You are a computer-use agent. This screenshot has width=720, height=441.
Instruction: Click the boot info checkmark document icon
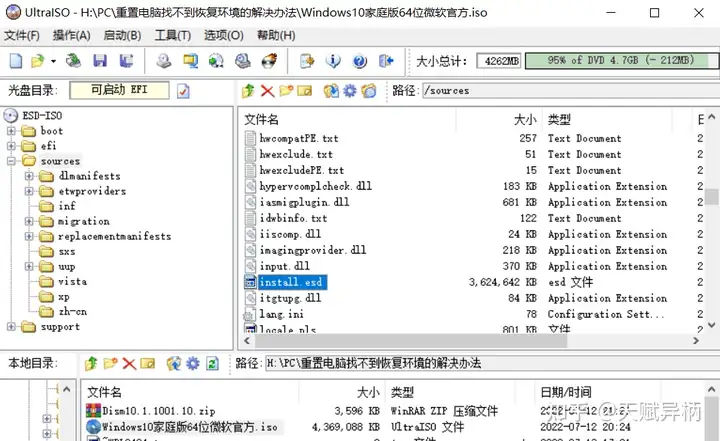[x=183, y=91]
